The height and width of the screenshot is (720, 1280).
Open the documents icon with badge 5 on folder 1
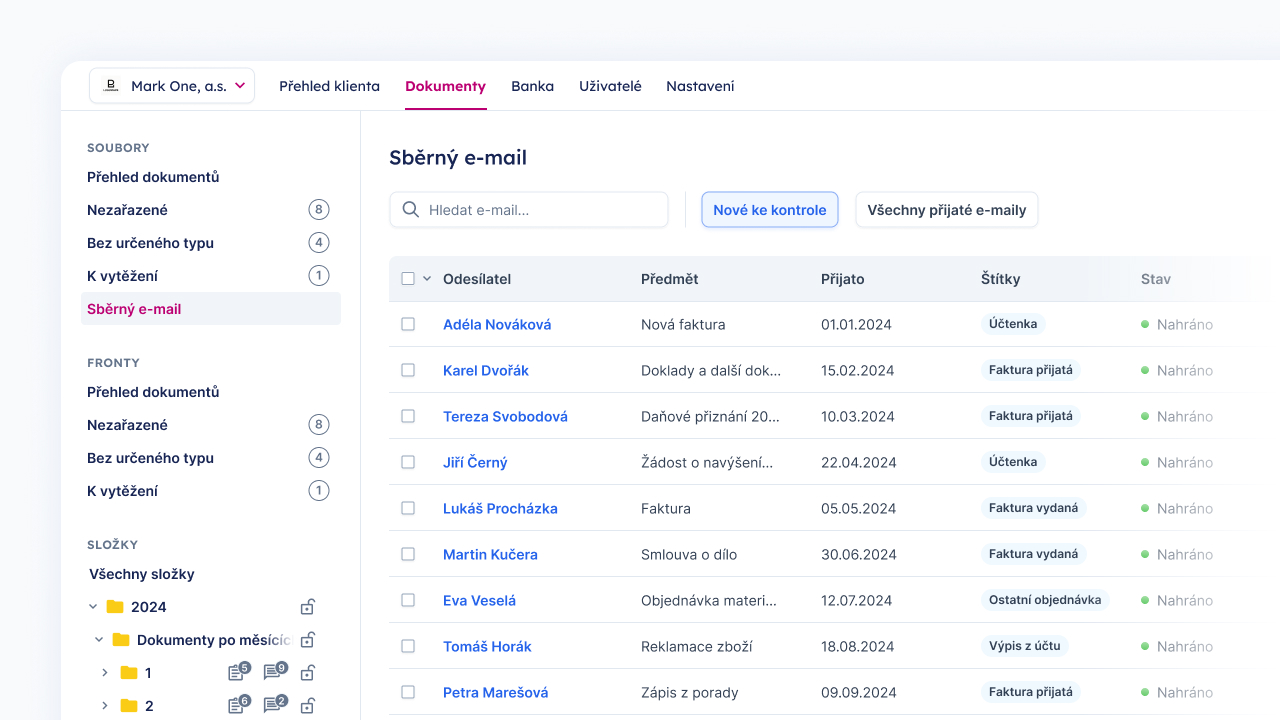click(238, 673)
